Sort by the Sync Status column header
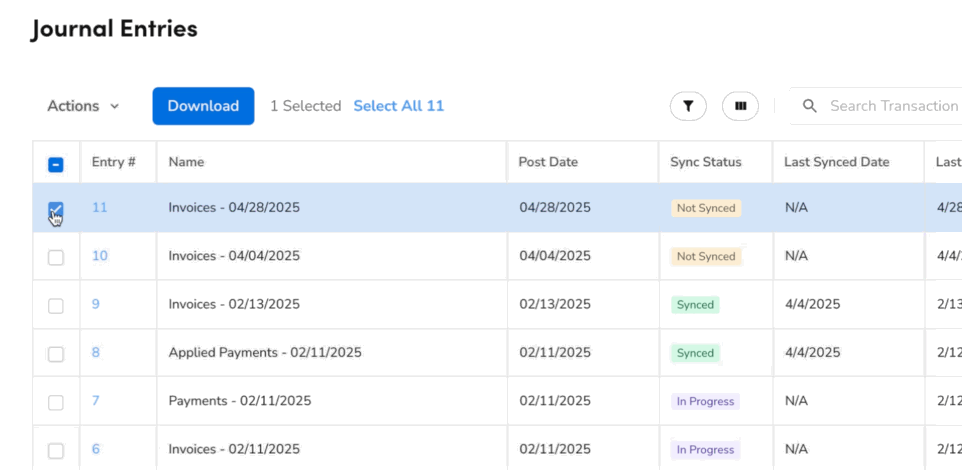The height and width of the screenshot is (470, 962). point(706,163)
